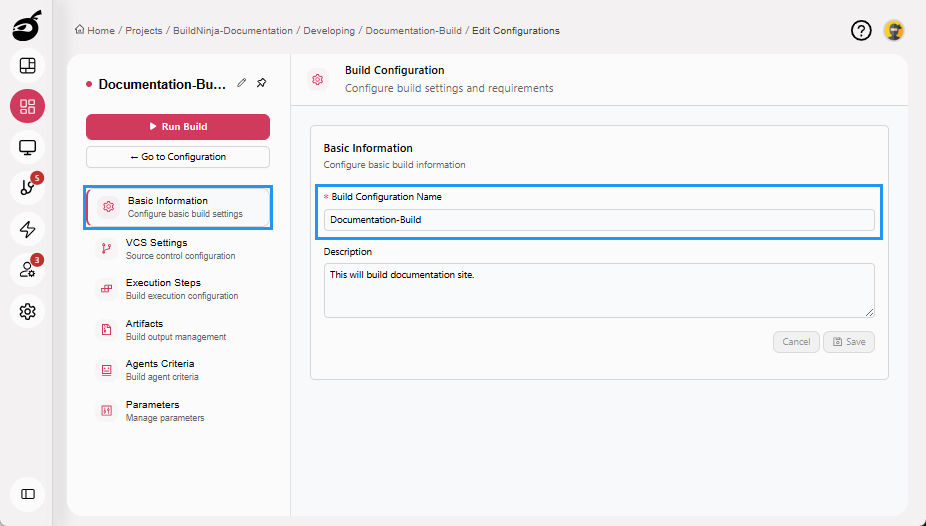Click the Cancel button
Viewport: 926px width, 526px height.
pyautogui.click(x=796, y=342)
